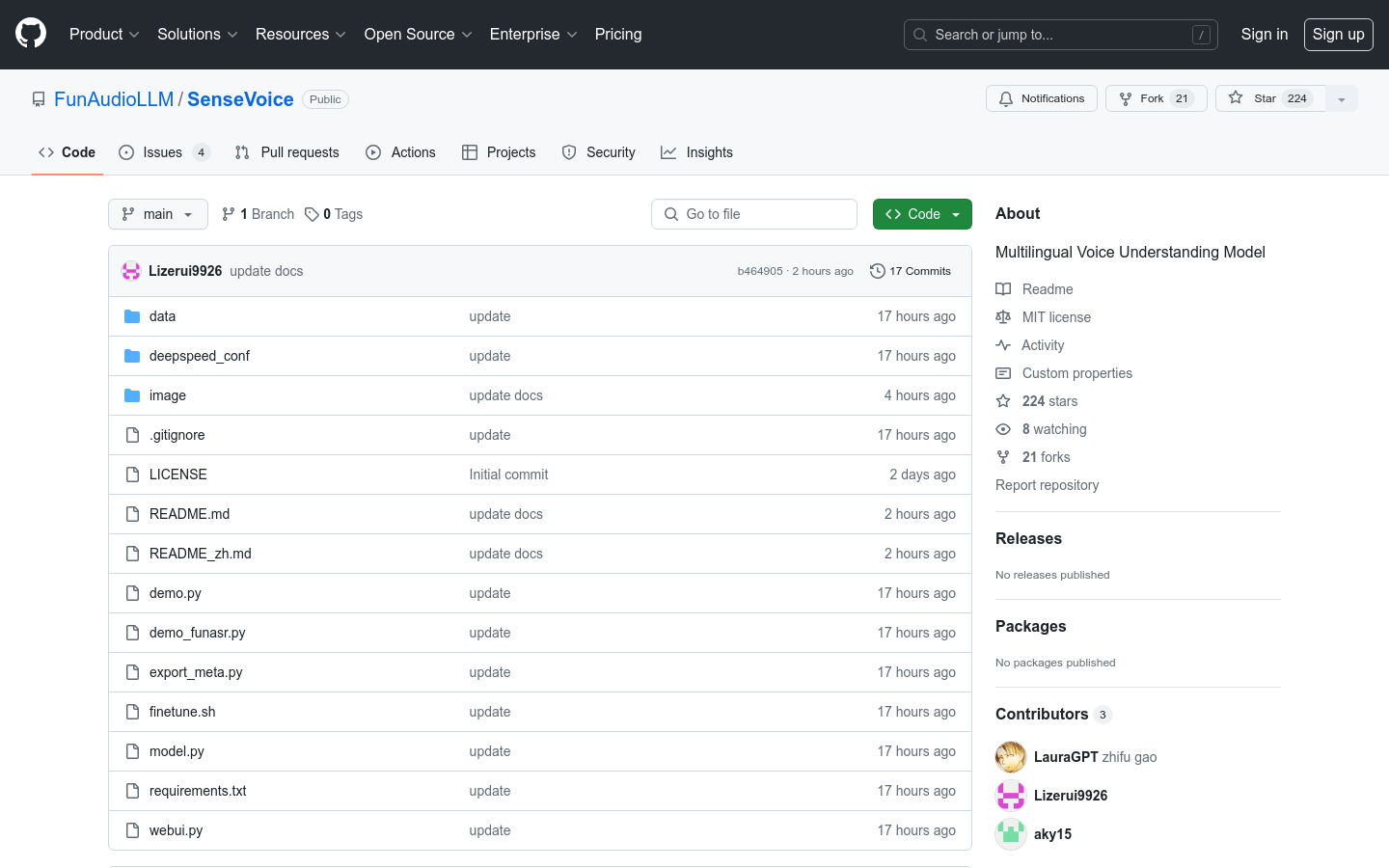Open the SenseVoice repository link

coord(240,99)
